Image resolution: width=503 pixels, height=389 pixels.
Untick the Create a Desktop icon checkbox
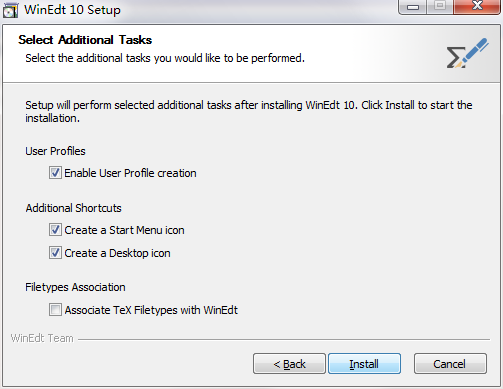pyautogui.click(x=55, y=253)
